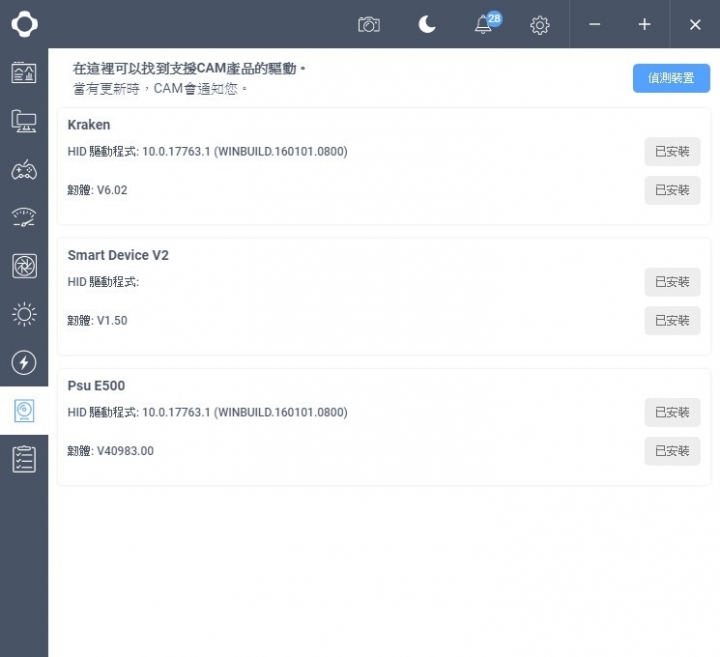This screenshot has height=657, width=720.
Task: Click 已安裝 button for firmware V1.50
Action: tap(672, 320)
